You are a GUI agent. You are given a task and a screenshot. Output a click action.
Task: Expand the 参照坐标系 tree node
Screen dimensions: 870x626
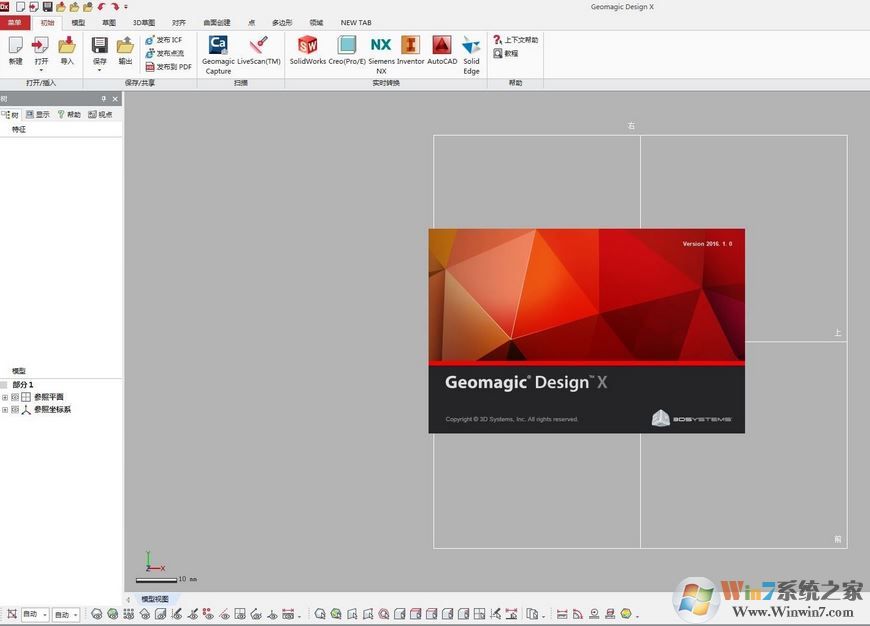4,409
